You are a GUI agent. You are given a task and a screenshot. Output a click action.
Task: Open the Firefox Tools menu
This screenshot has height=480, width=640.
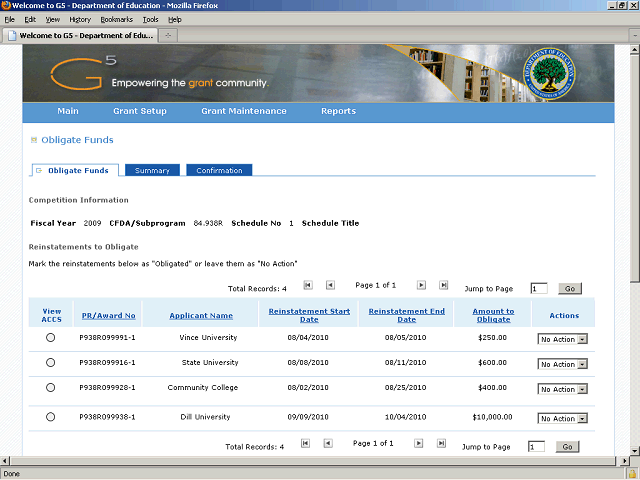pyautogui.click(x=151, y=20)
